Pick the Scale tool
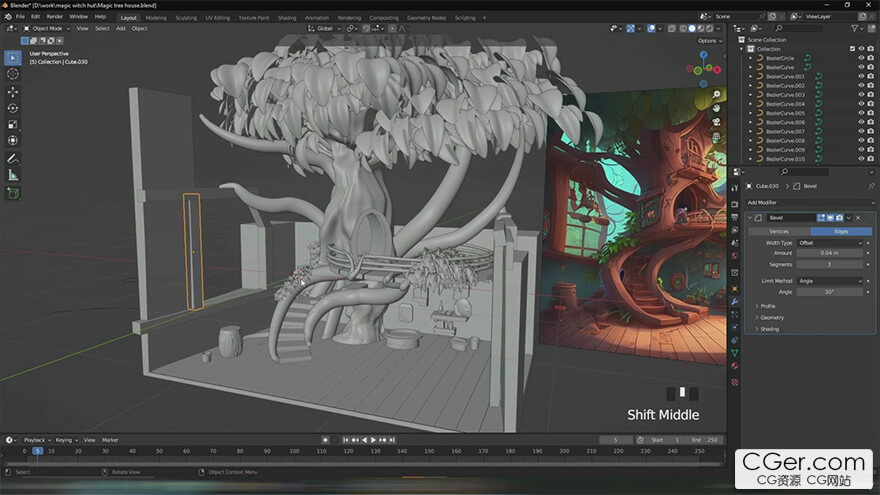This screenshot has height=495, width=880. pos(13,125)
